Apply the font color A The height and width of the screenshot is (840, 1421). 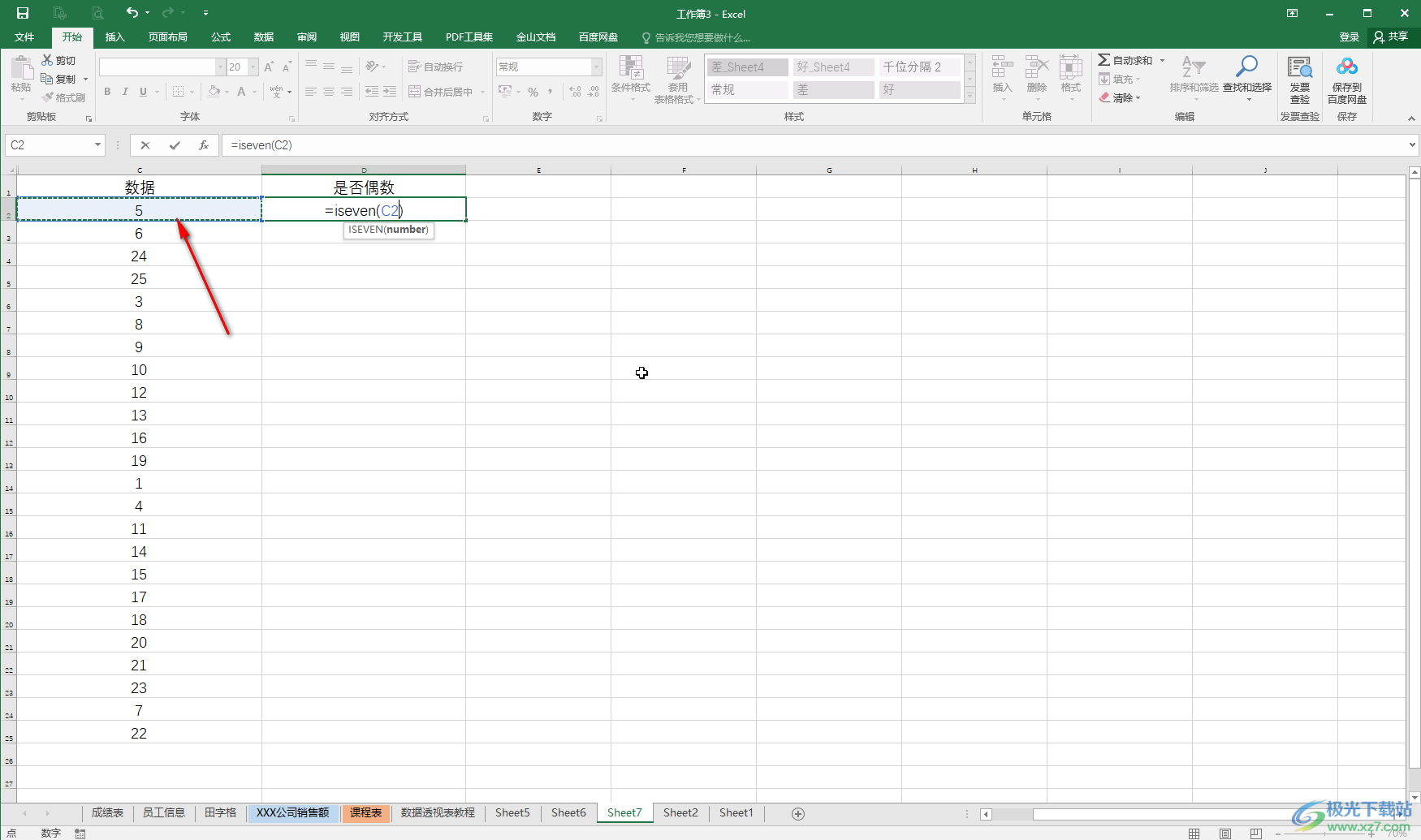[241, 92]
